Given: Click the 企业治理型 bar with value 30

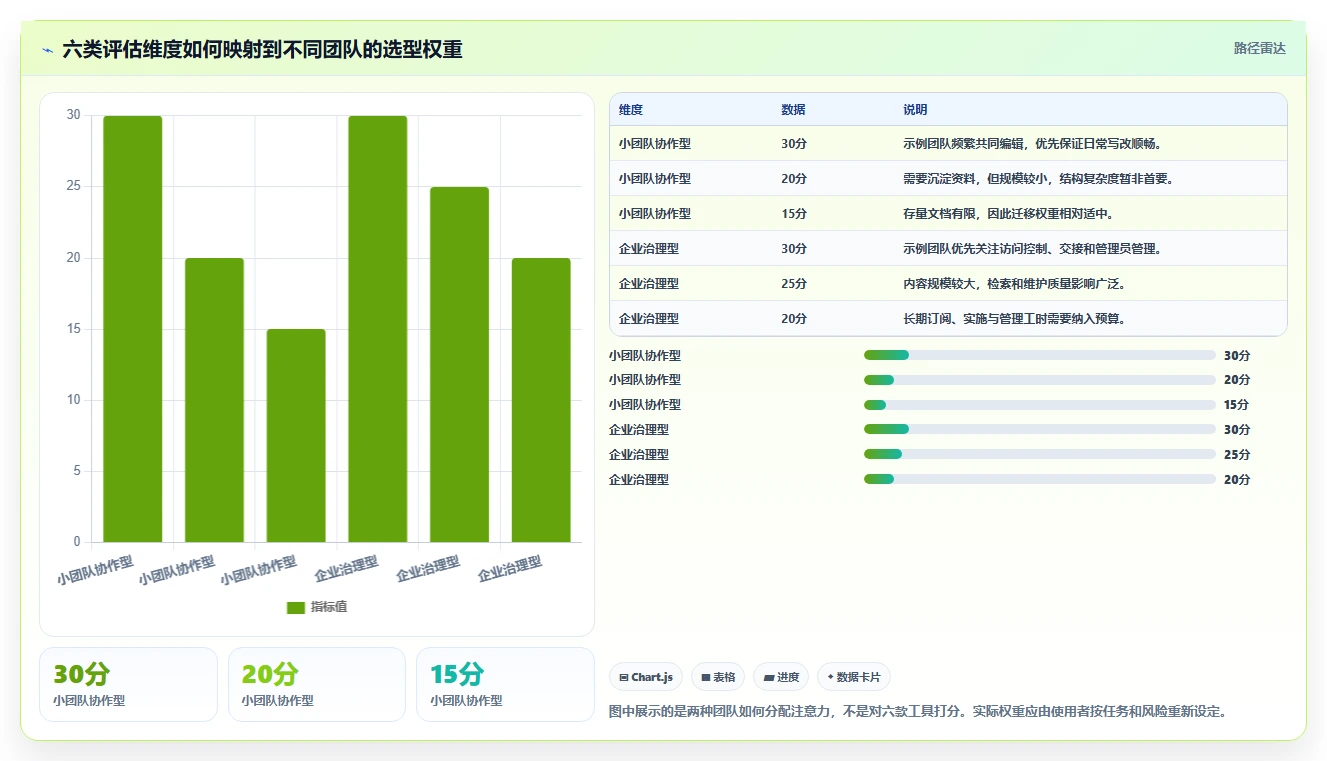Looking at the screenshot, I should point(378,329).
